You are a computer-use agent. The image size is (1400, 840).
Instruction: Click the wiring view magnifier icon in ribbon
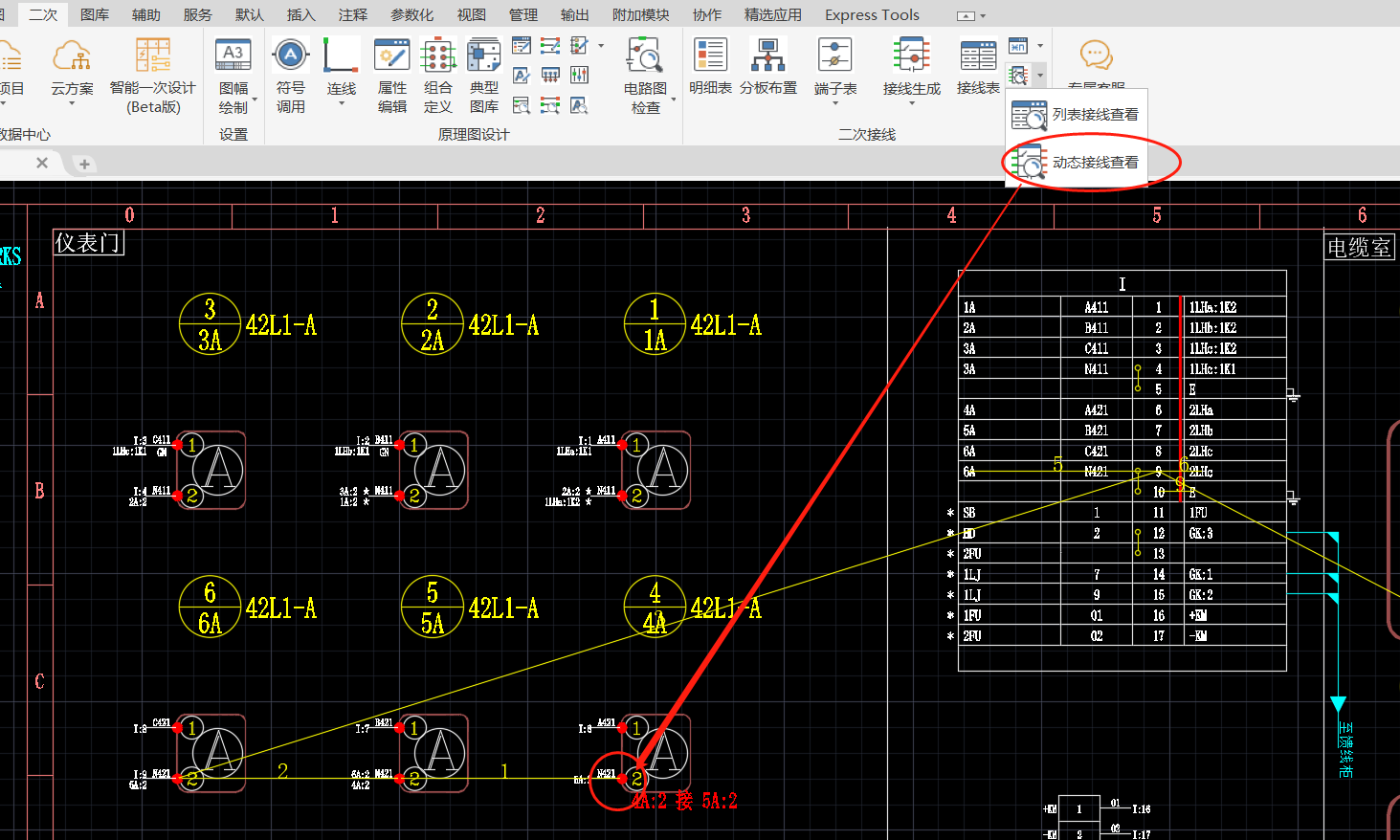[x=1018, y=75]
